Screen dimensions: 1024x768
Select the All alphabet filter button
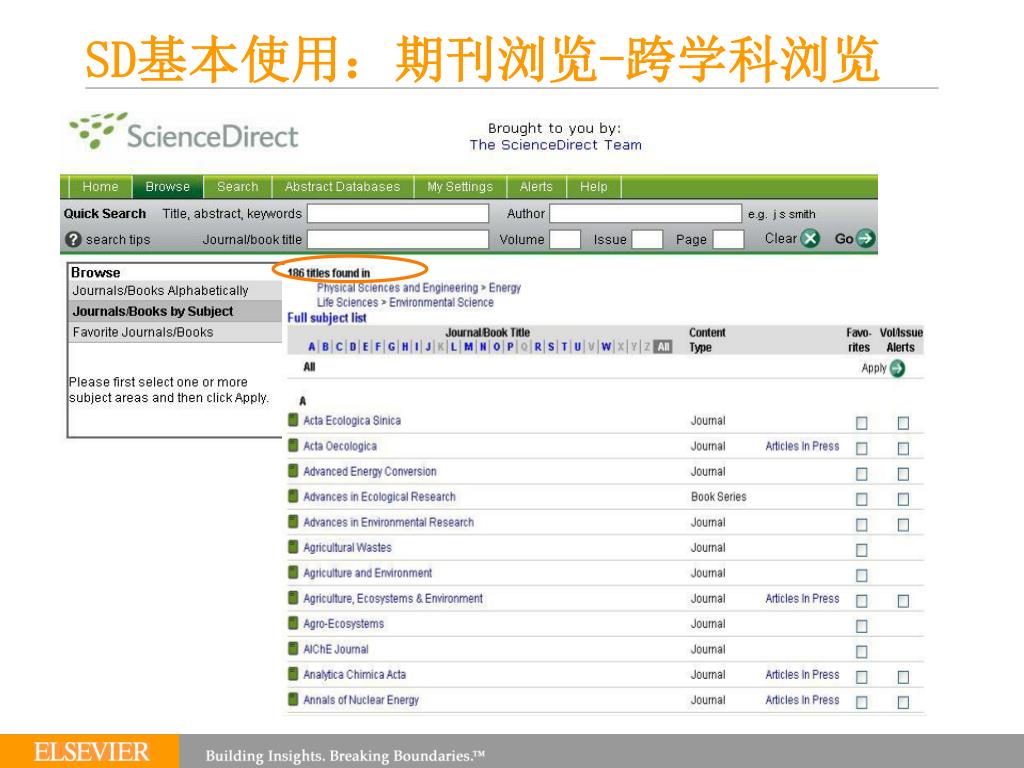(x=663, y=347)
